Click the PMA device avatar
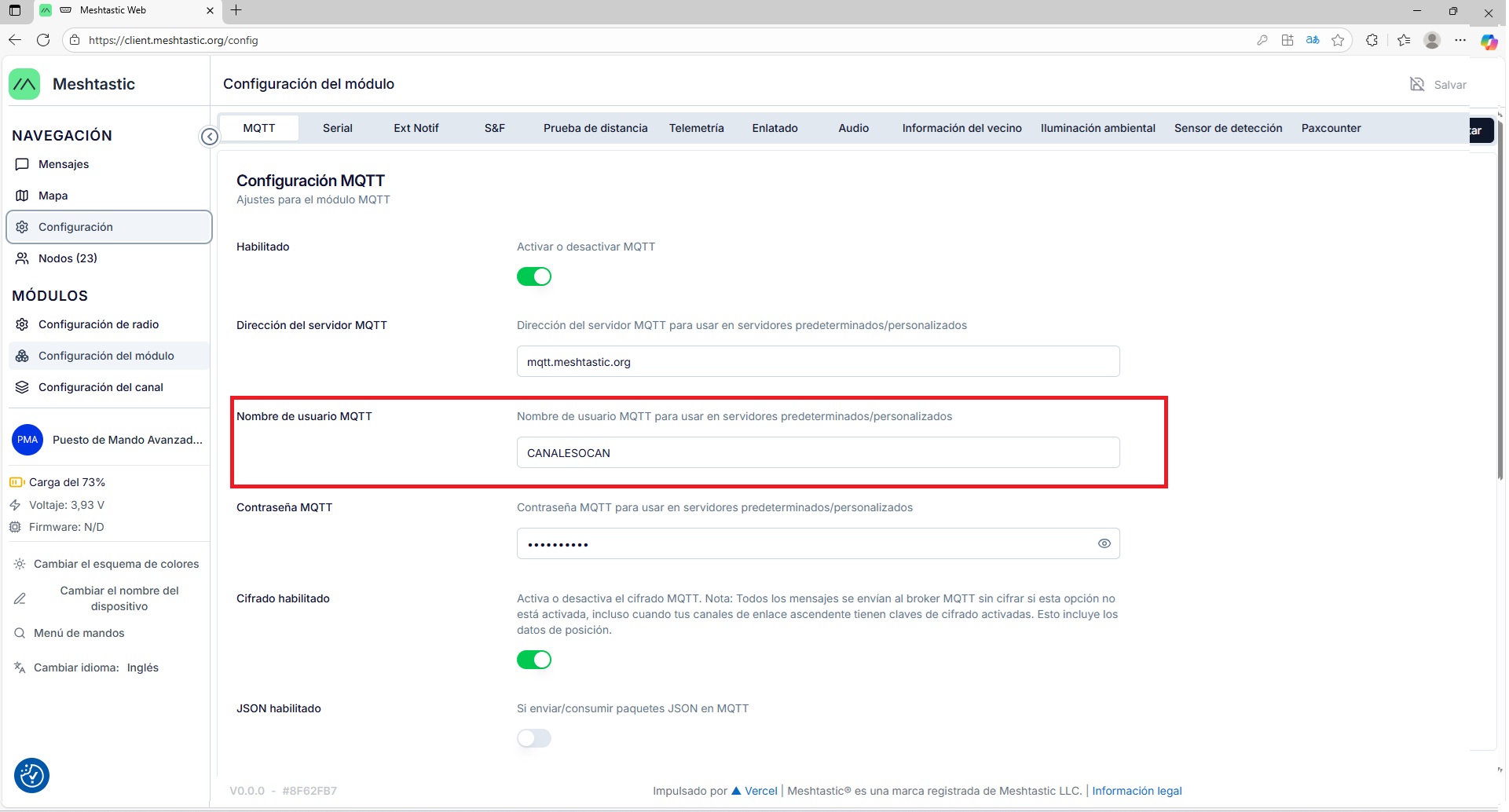 tap(27, 440)
